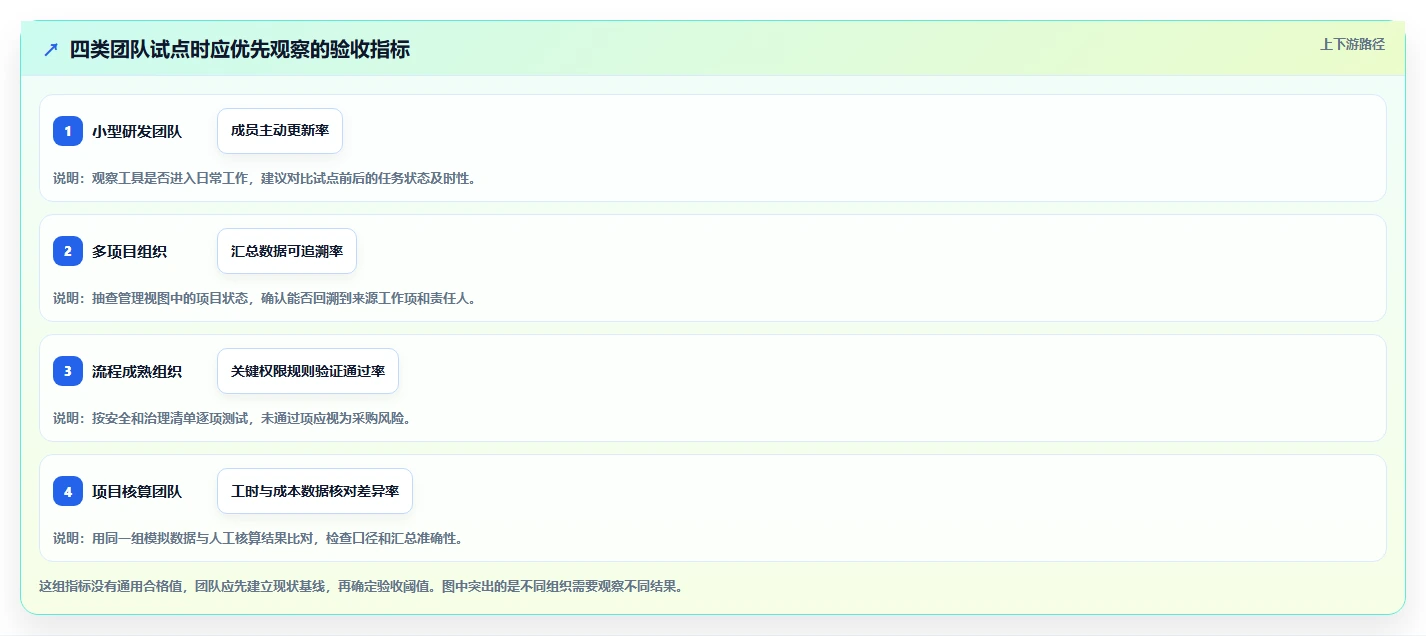This screenshot has width=1426, height=636.
Task: Click the 小型研发团队 label
Action: point(137,131)
